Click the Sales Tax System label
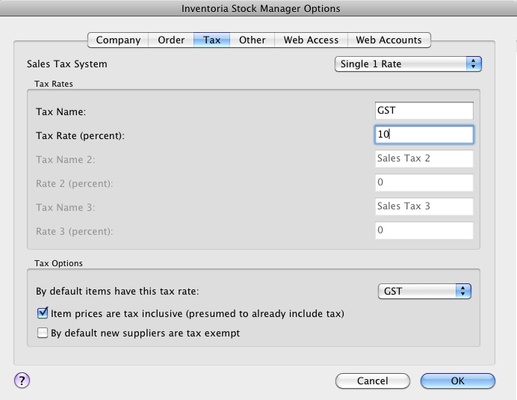 [67, 64]
